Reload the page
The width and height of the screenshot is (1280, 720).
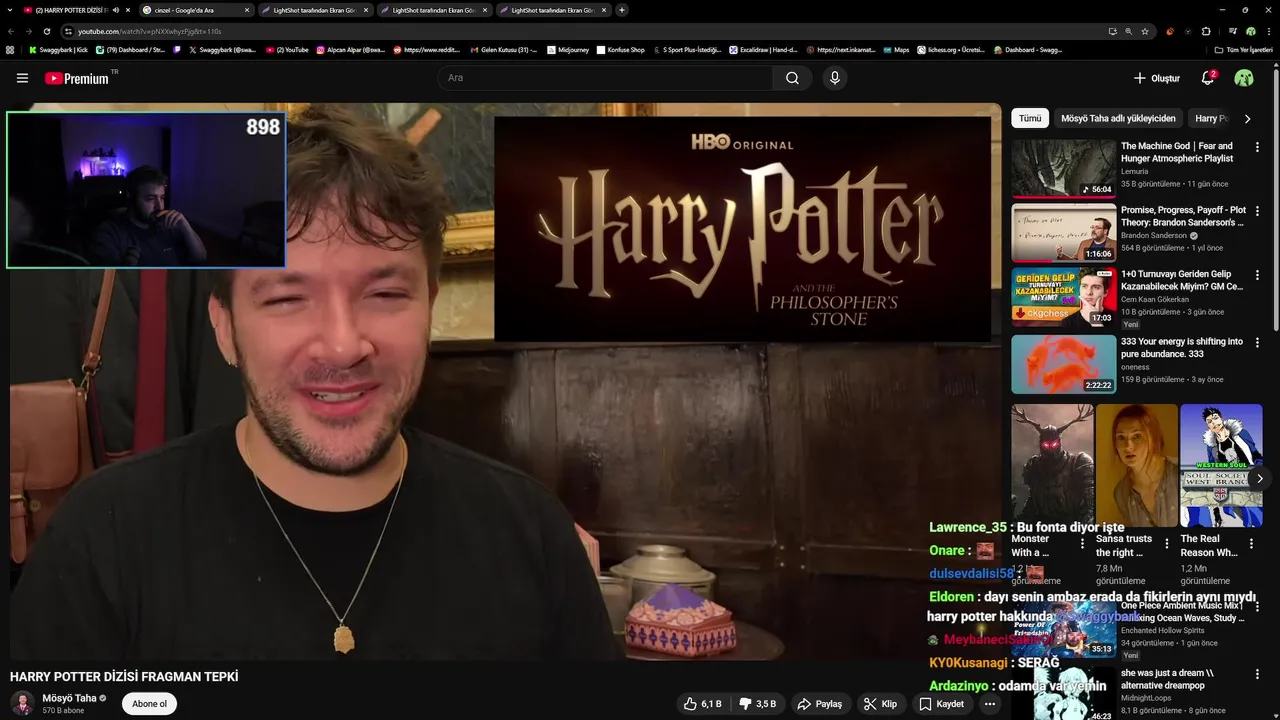pos(49,31)
